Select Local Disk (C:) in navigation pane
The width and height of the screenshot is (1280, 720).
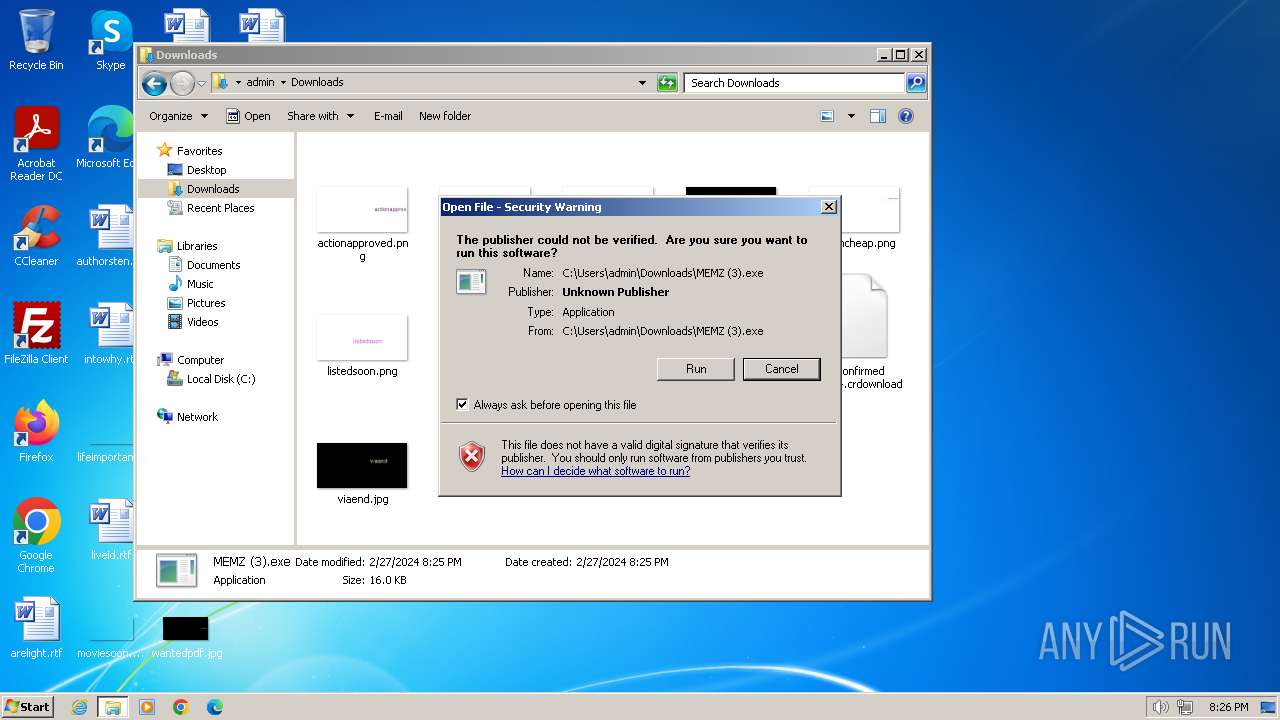tap(220, 379)
